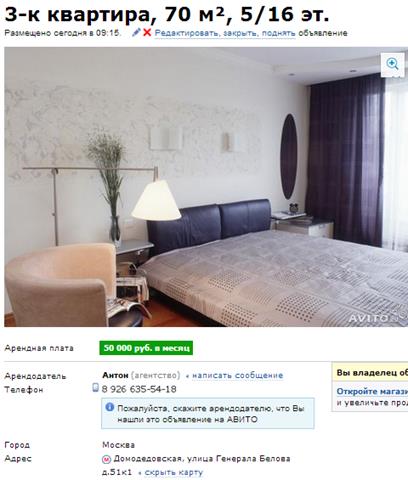The width and height of the screenshot is (408, 480).
Task: Click the pencil edit icon
Action: click(x=136, y=32)
